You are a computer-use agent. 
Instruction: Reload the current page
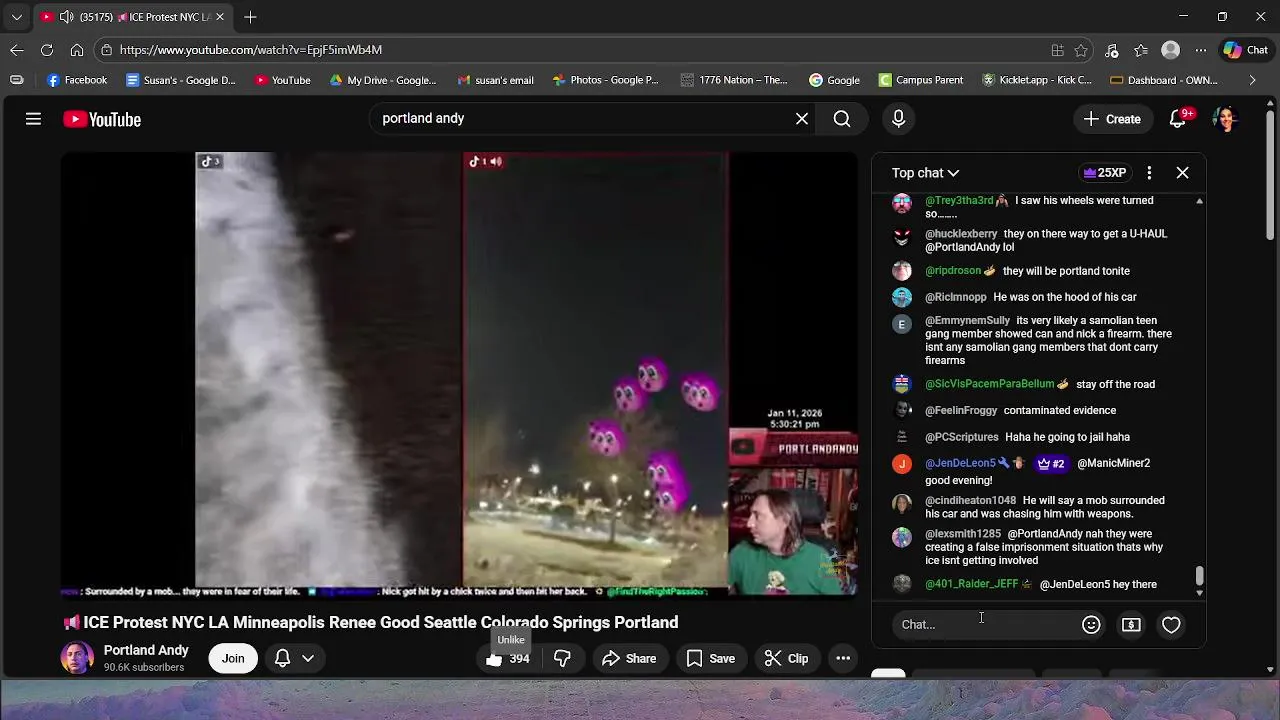coord(47,50)
